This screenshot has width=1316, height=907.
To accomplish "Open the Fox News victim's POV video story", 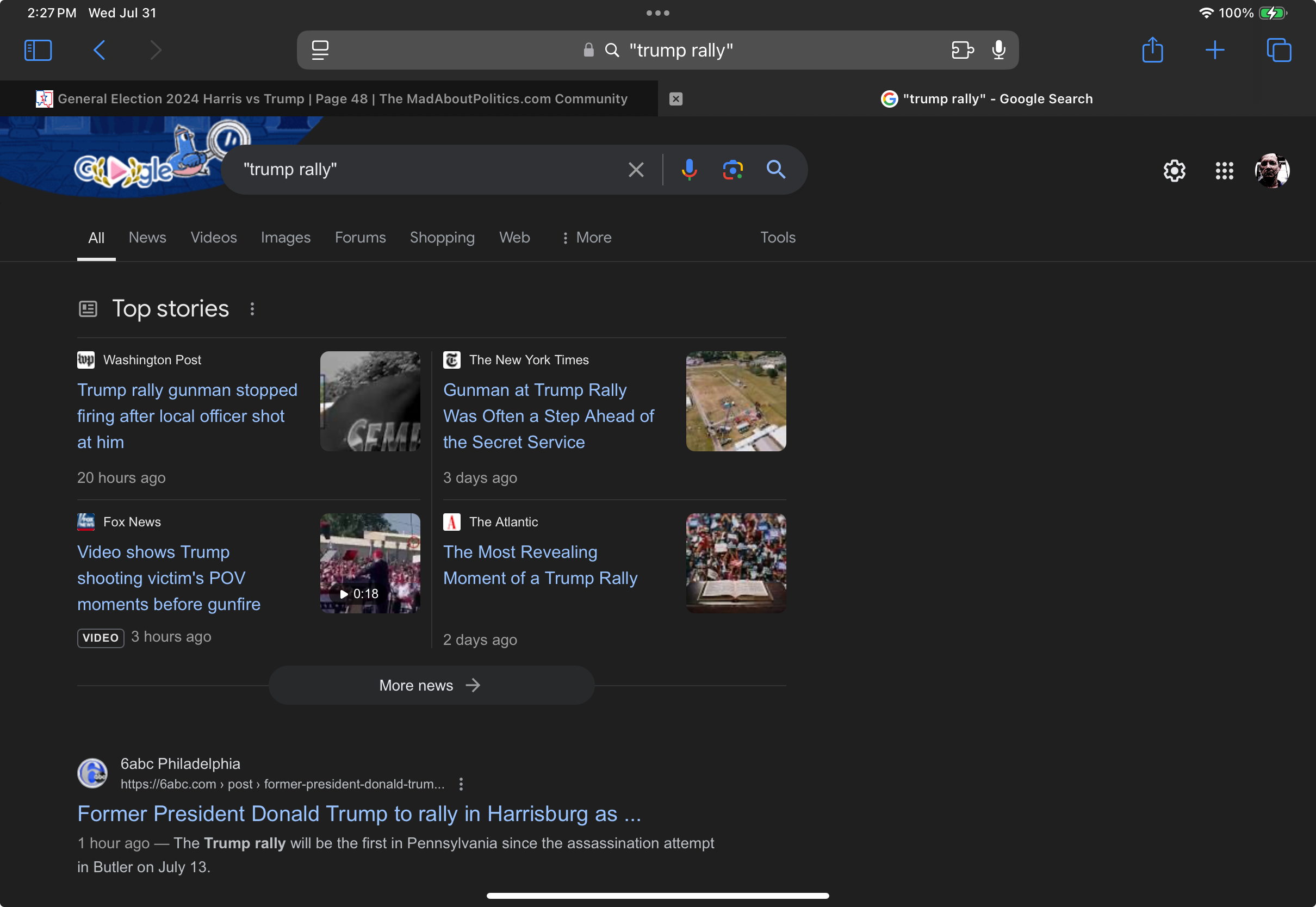I will tap(169, 578).
